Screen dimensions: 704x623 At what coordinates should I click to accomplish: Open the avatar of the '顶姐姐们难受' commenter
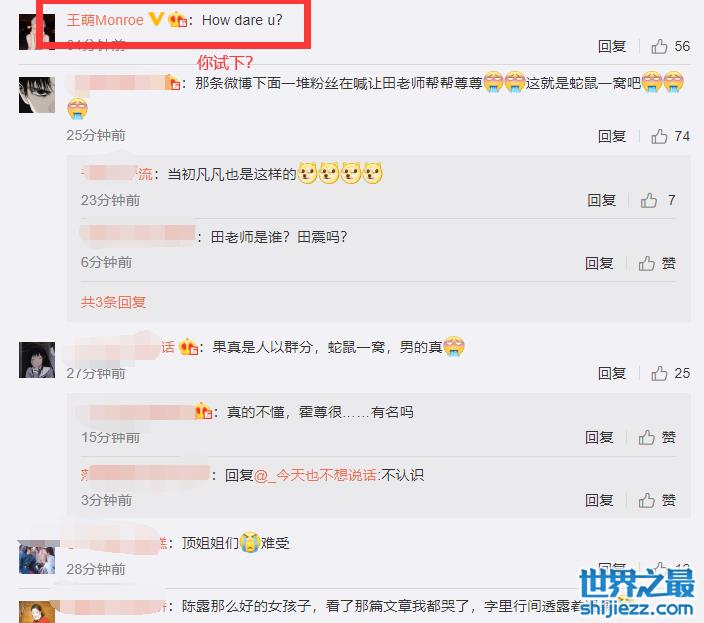37,557
